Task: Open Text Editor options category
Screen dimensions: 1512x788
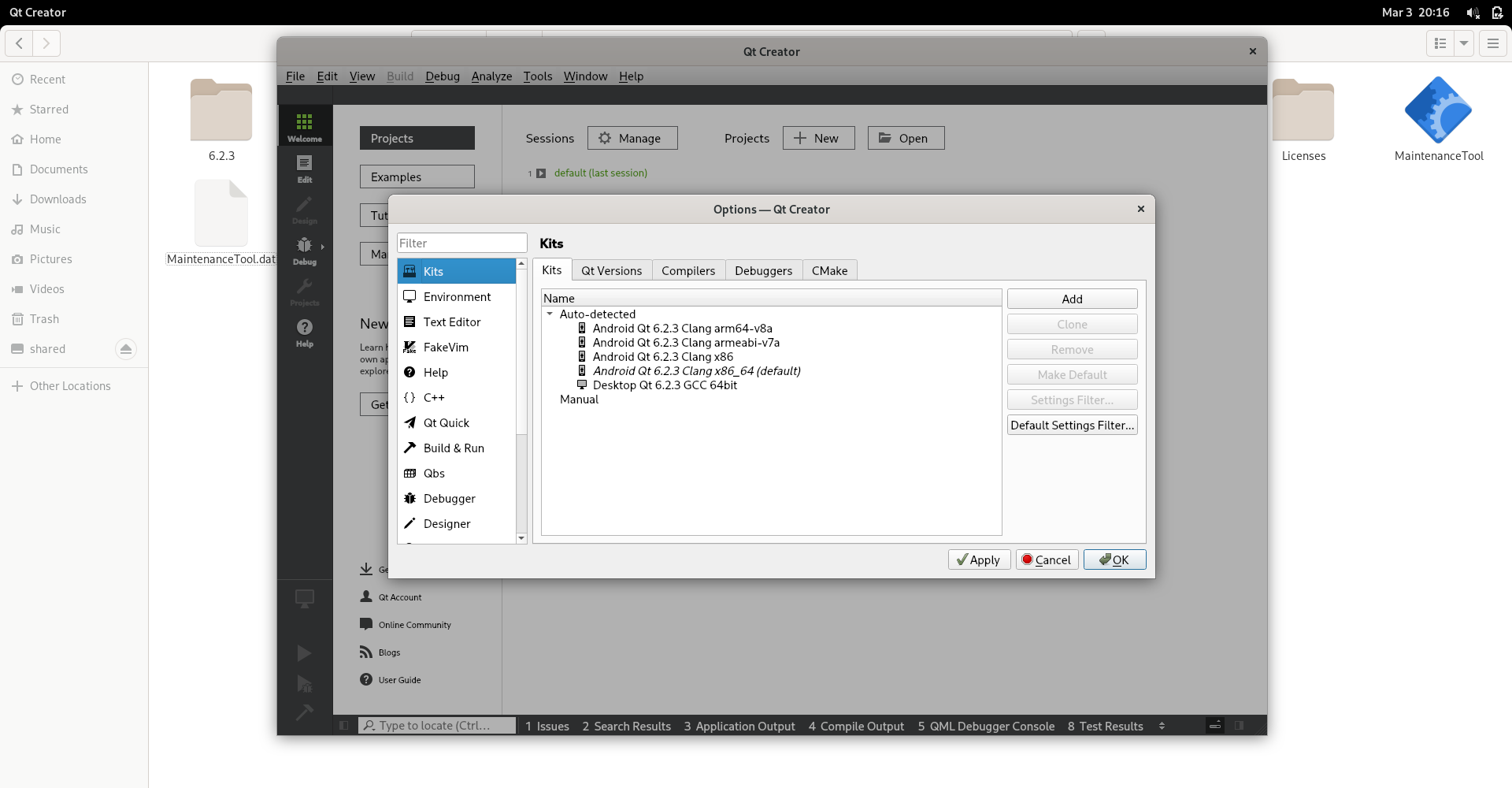Action: coord(457,322)
